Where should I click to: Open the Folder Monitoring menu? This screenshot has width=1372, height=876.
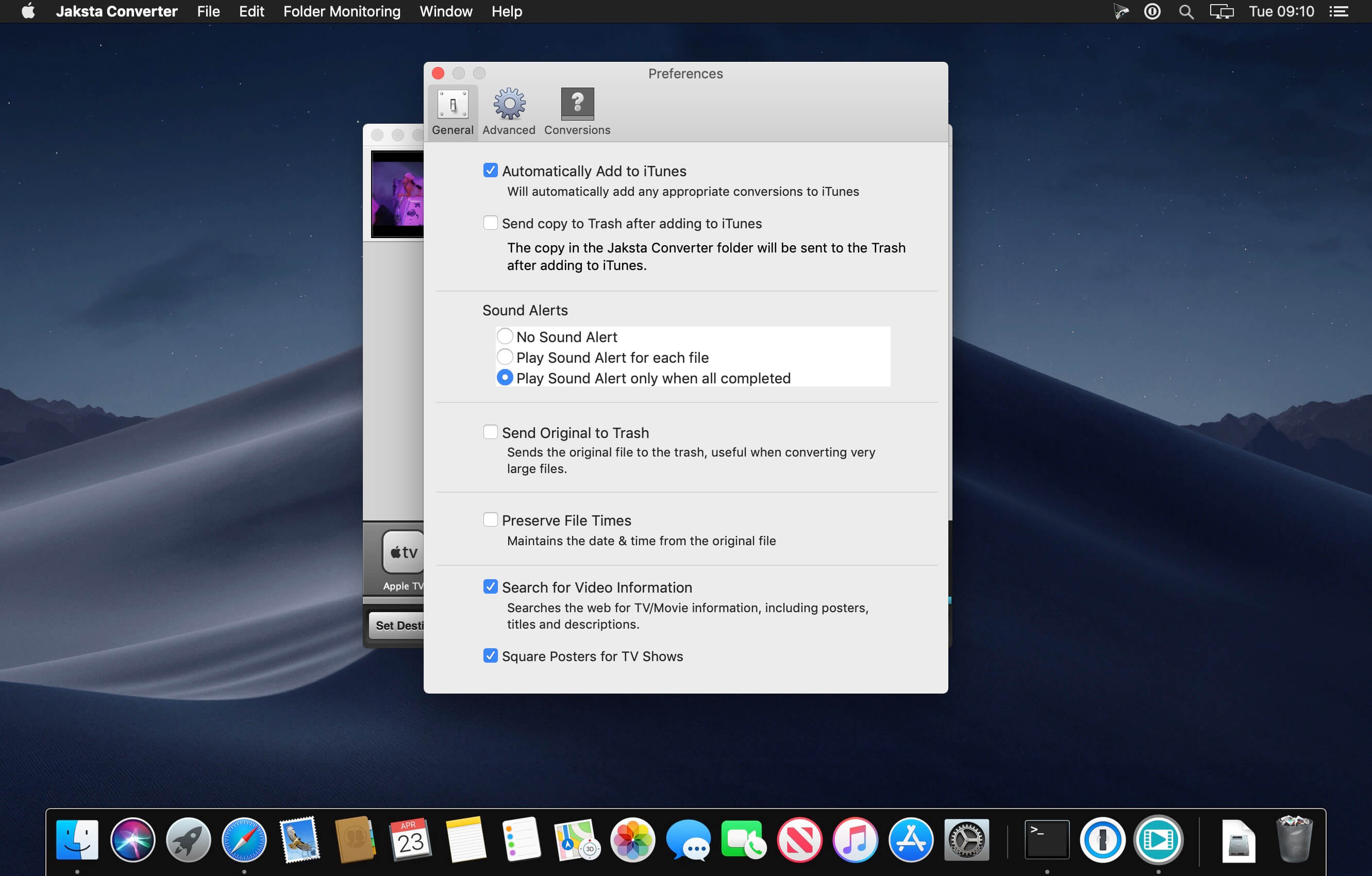tap(342, 11)
